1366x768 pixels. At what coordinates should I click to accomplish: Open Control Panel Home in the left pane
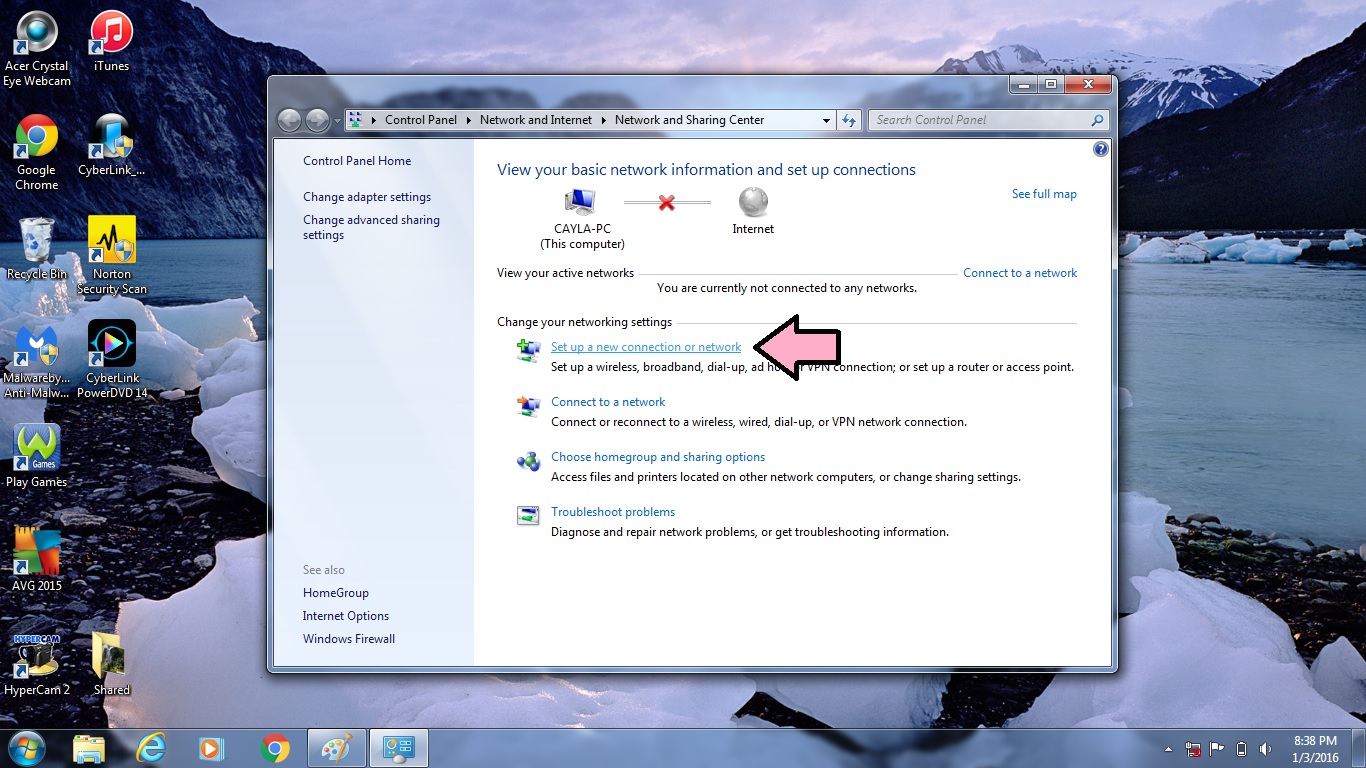click(x=357, y=161)
